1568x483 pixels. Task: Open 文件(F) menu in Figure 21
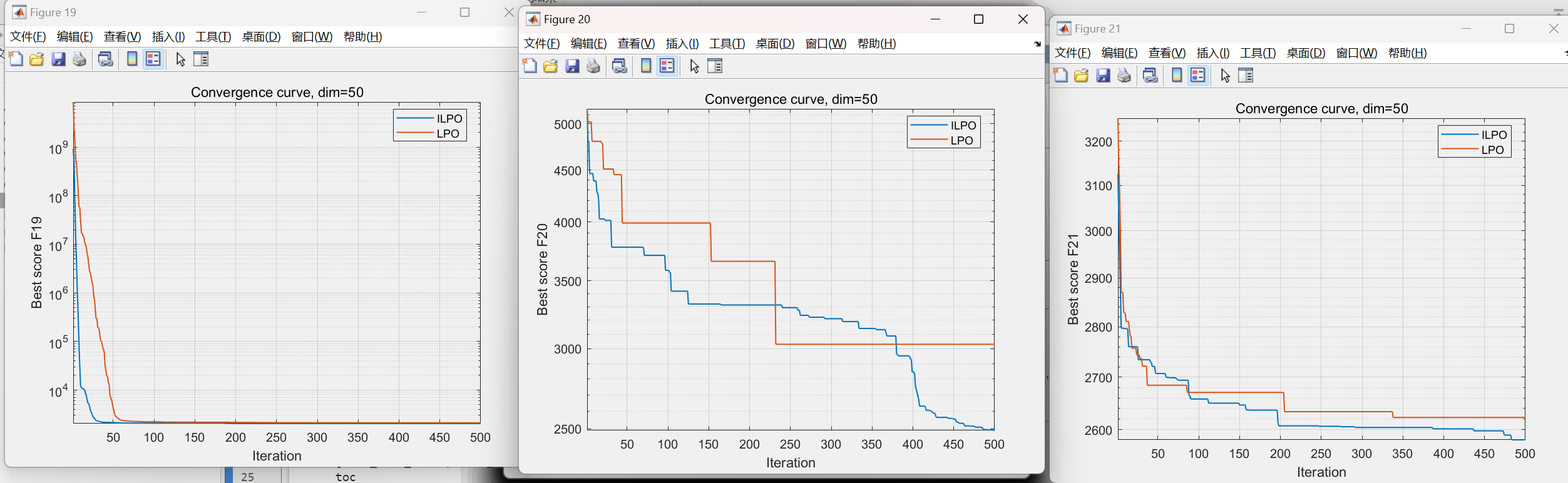click(x=1073, y=53)
